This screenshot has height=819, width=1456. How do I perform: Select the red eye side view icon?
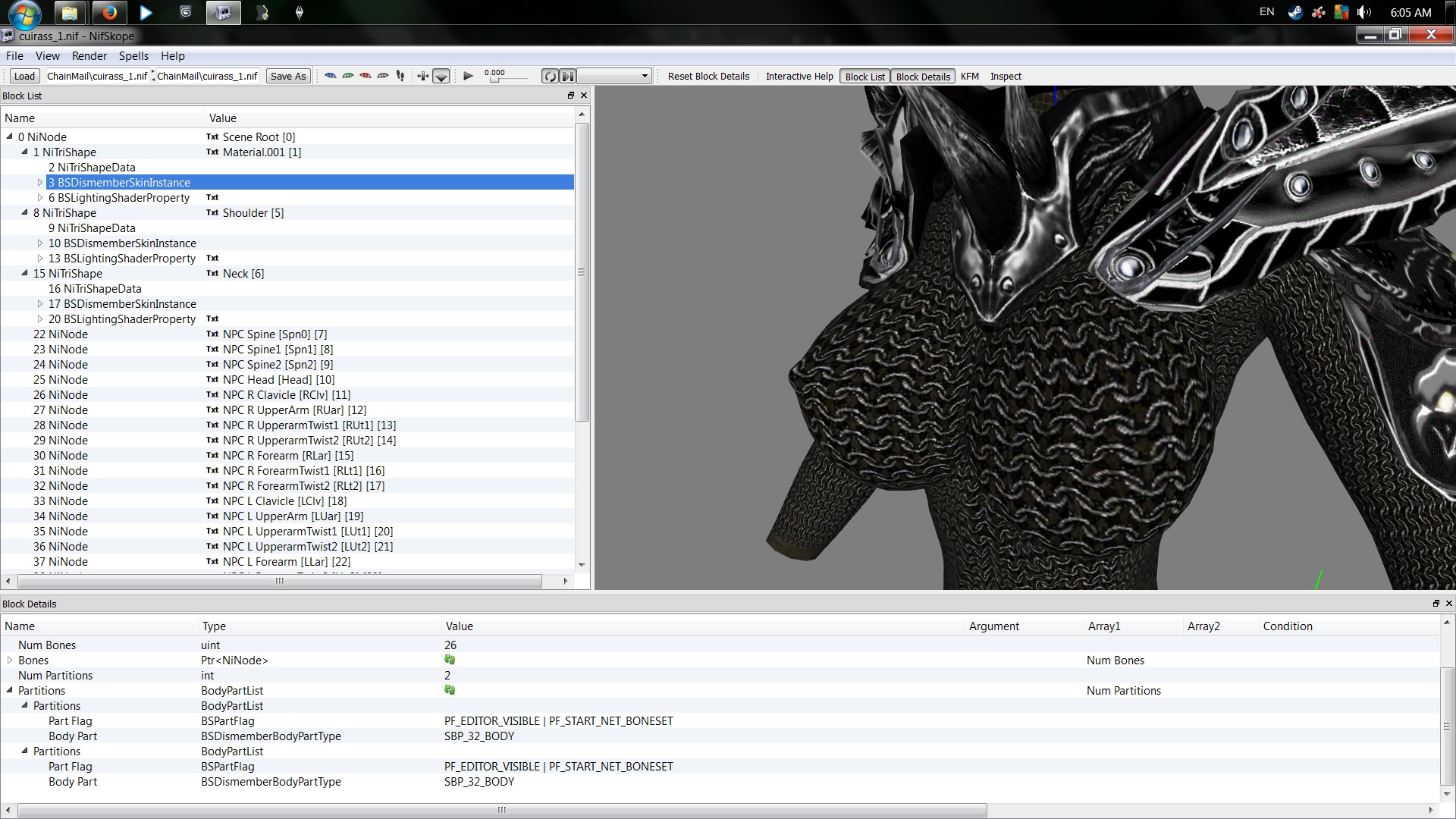tap(366, 76)
